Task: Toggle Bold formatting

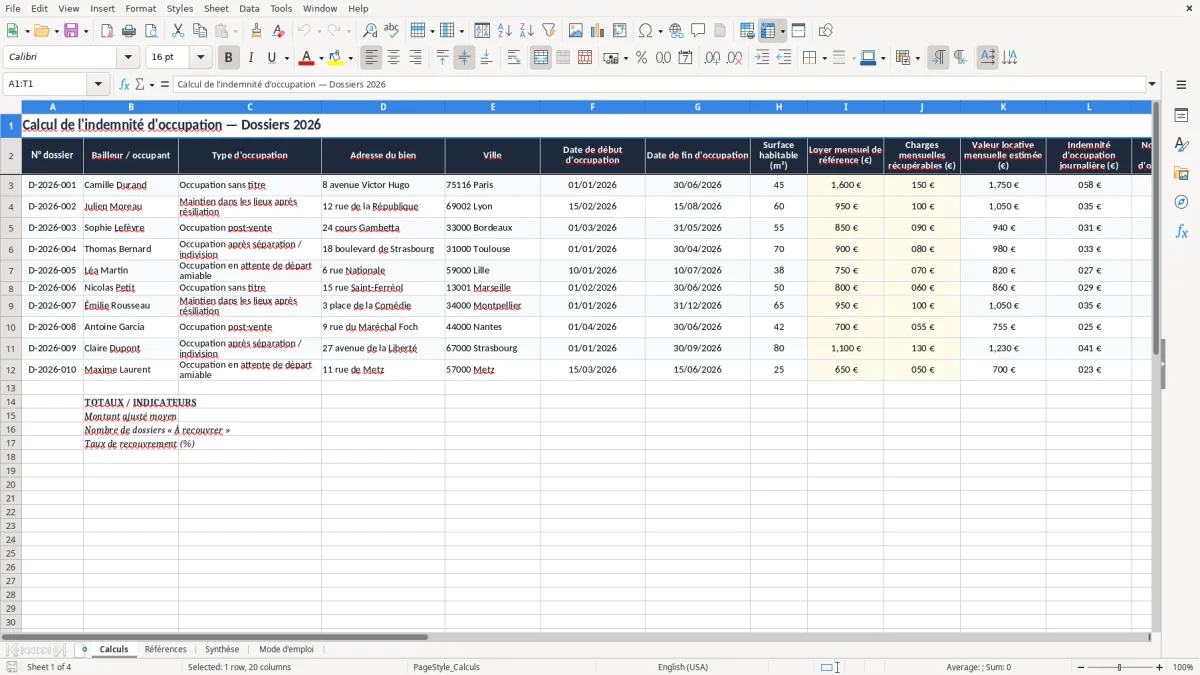Action: (x=228, y=58)
